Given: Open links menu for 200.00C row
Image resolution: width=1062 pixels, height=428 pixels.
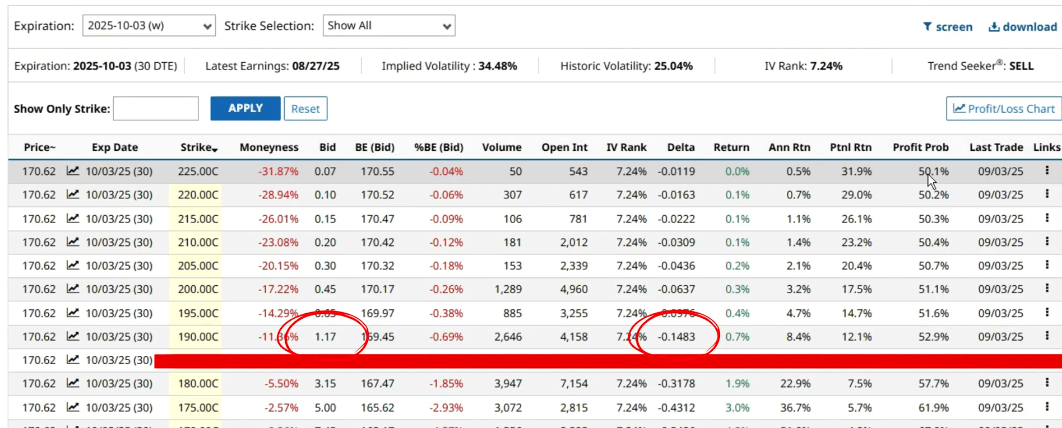Looking at the screenshot, I should coord(1047,288).
